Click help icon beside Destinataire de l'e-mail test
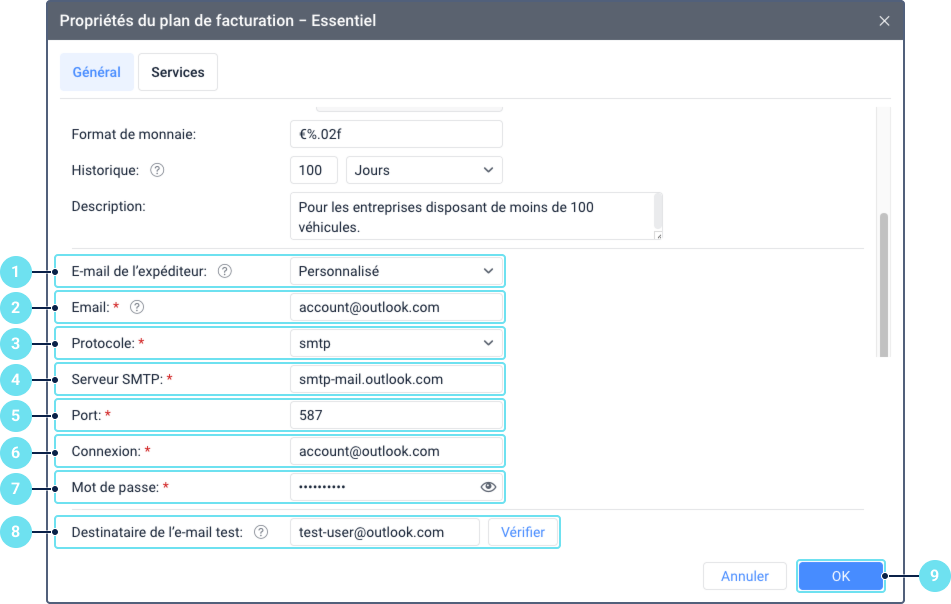The image size is (951, 604). pyautogui.click(x=261, y=532)
